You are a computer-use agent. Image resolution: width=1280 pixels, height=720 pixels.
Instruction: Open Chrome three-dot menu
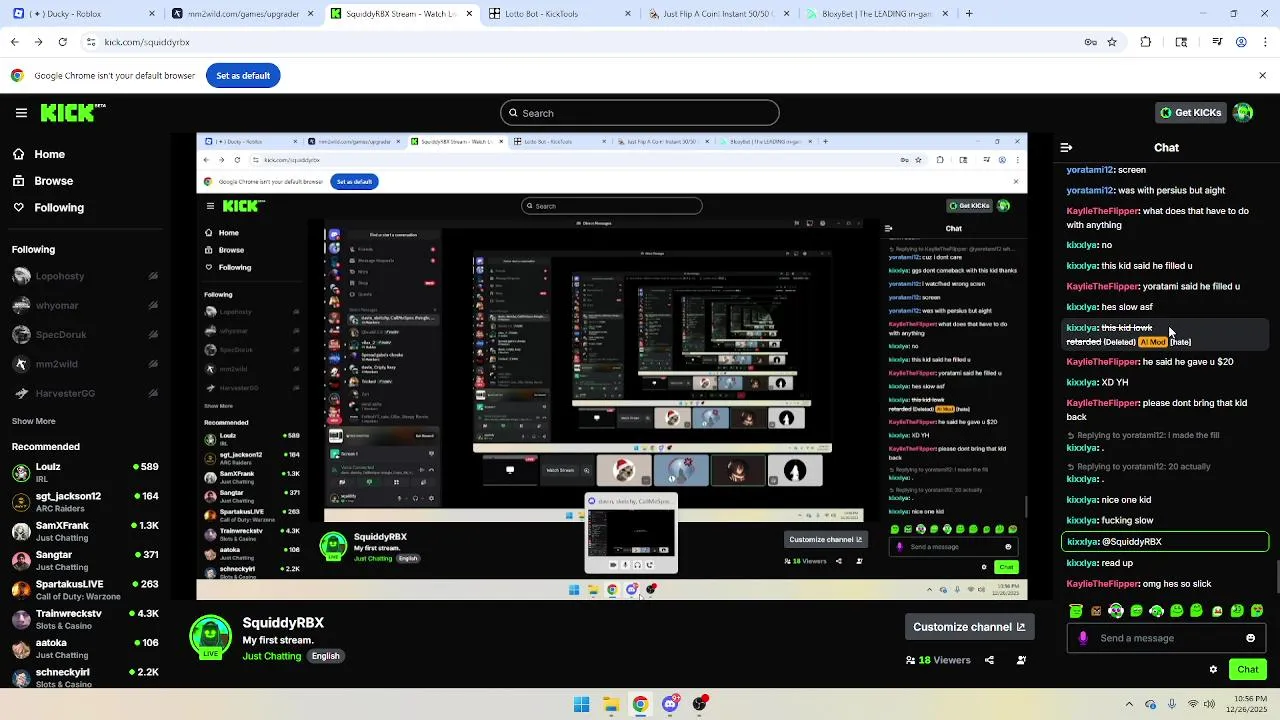[1264, 42]
